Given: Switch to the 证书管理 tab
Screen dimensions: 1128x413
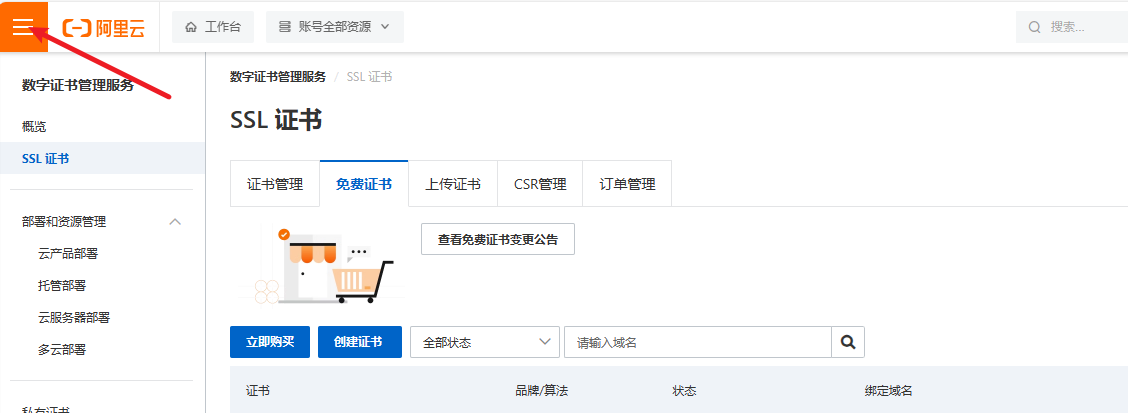Looking at the screenshot, I should coord(275,184).
